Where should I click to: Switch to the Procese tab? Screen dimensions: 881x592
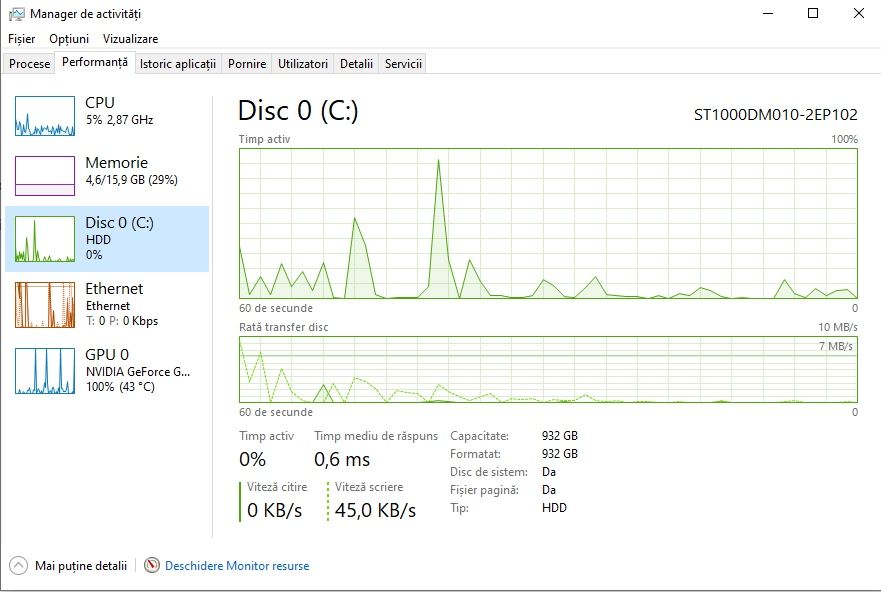[x=30, y=64]
